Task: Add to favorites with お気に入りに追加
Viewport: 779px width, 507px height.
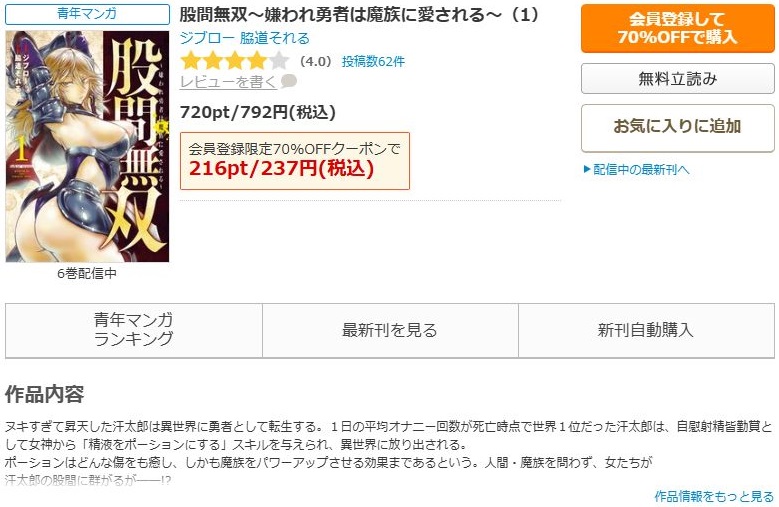Action: tap(678, 127)
